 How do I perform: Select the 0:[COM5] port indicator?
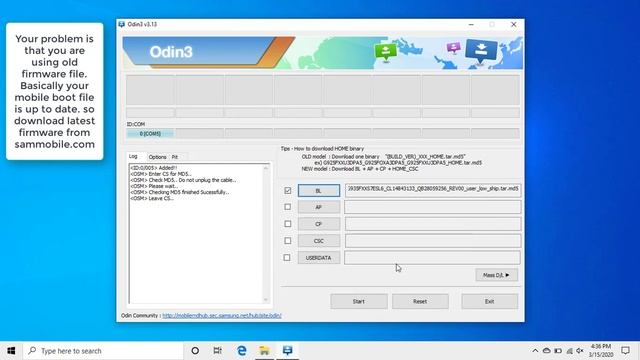point(150,133)
